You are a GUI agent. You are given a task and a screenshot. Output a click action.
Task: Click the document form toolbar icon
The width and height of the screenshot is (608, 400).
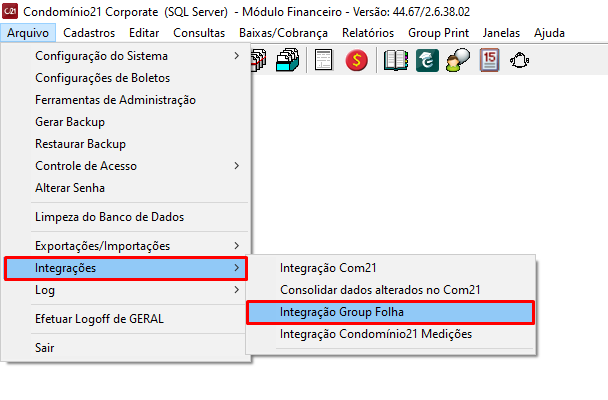pos(323,60)
